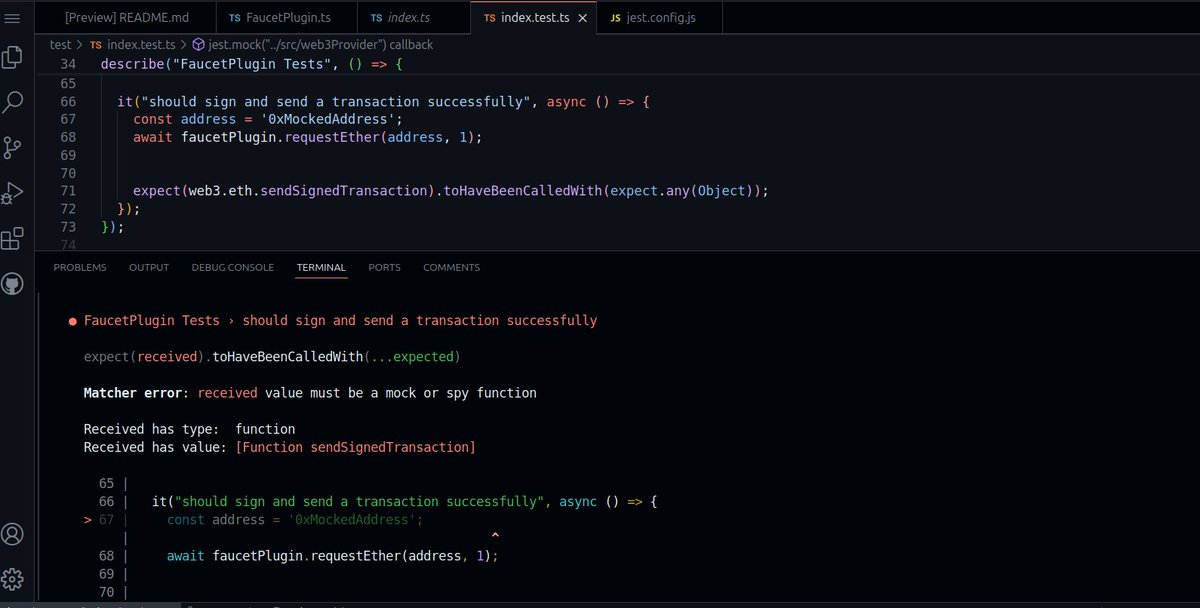Open the GitHub view in activity bar

[x=12, y=285]
